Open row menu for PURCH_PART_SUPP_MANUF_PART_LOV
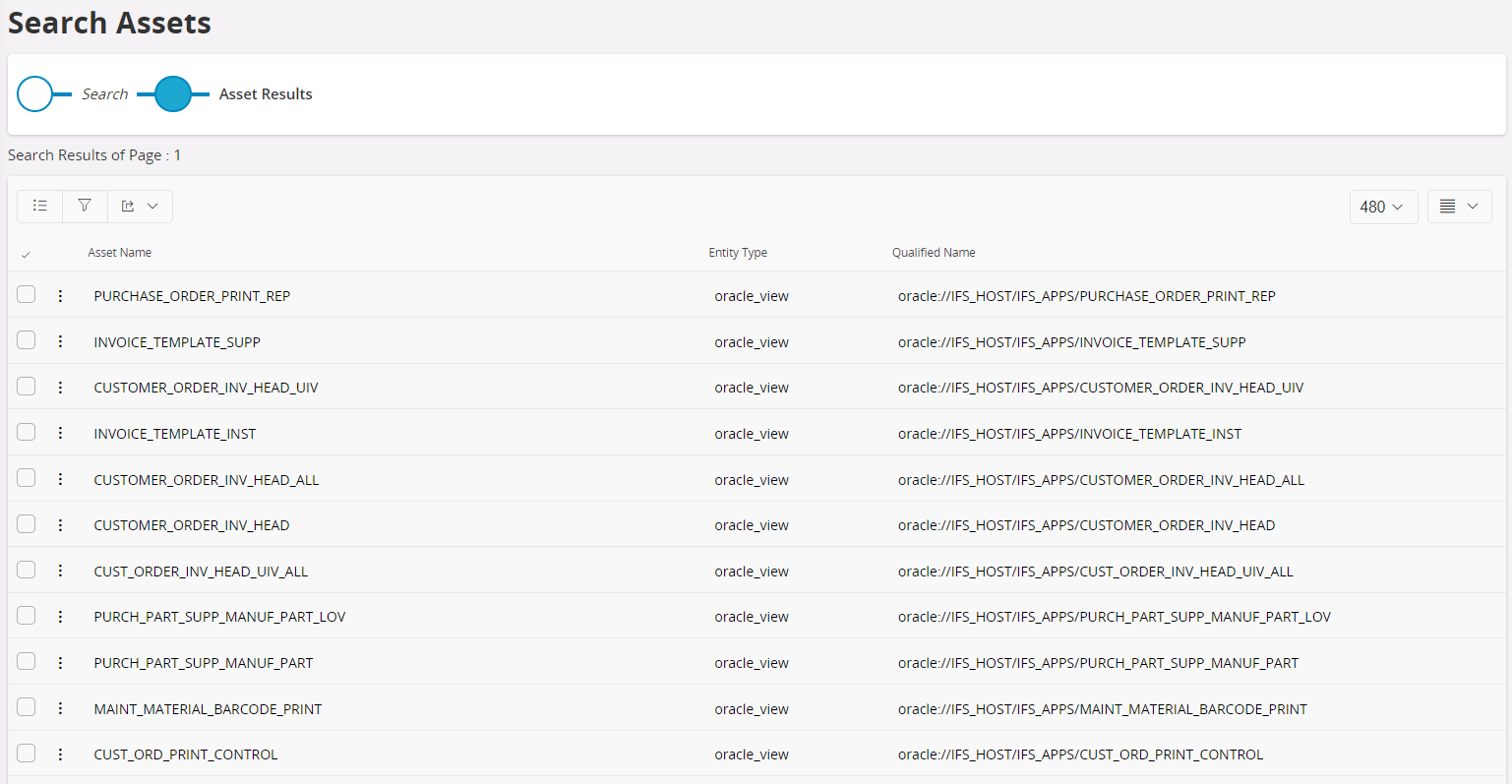This screenshot has width=1512, height=784. click(60, 617)
